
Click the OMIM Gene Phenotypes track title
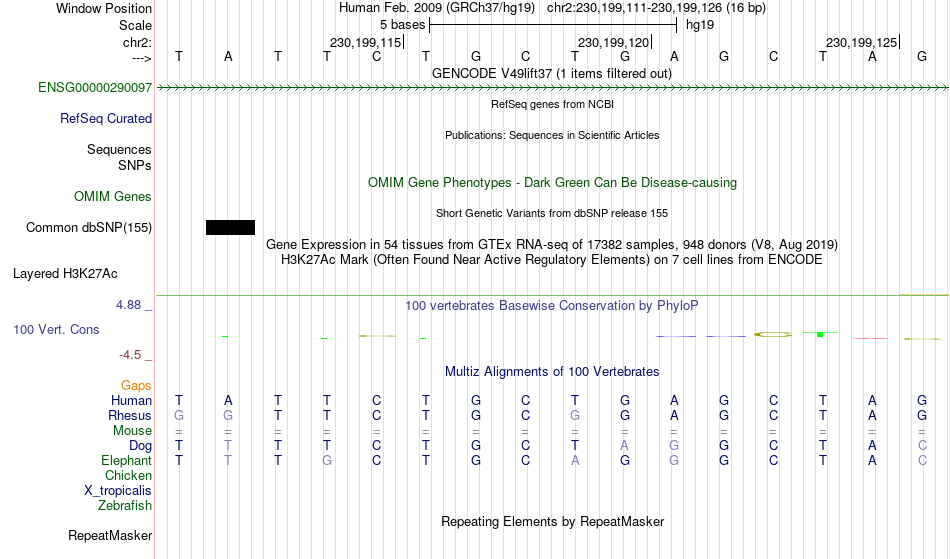click(x=553, y=183)
